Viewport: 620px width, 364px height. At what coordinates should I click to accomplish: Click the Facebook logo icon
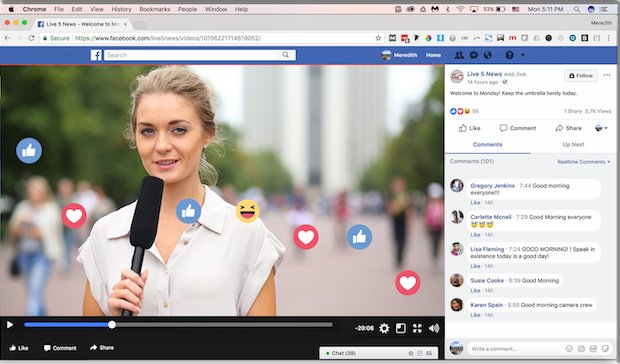point(96,55)
